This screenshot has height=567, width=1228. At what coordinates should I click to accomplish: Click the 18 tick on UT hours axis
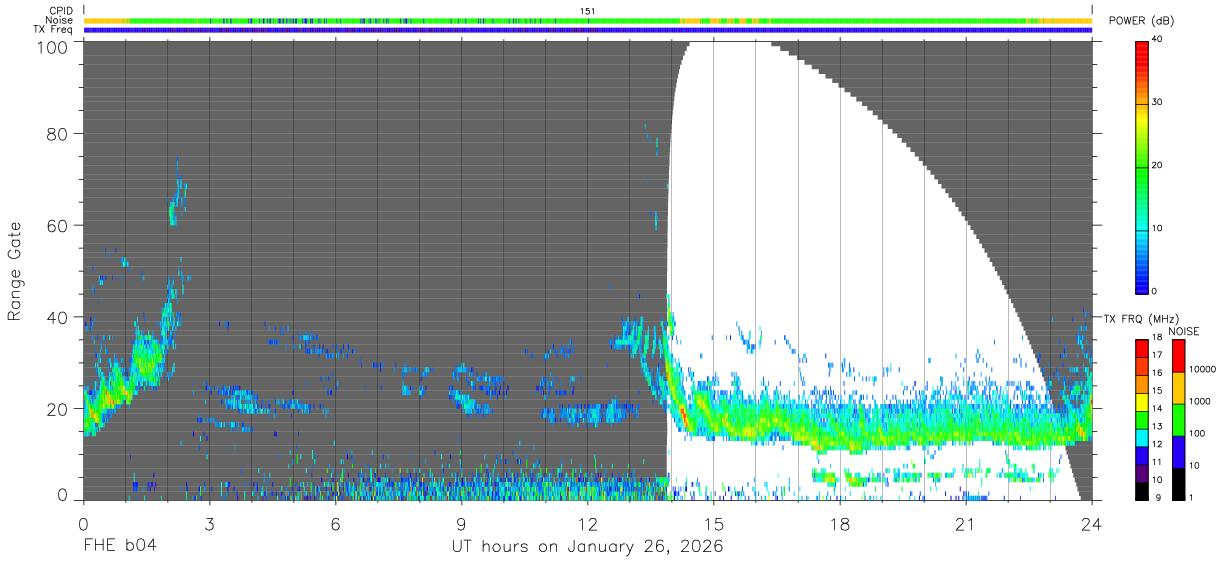click(840, 523)
